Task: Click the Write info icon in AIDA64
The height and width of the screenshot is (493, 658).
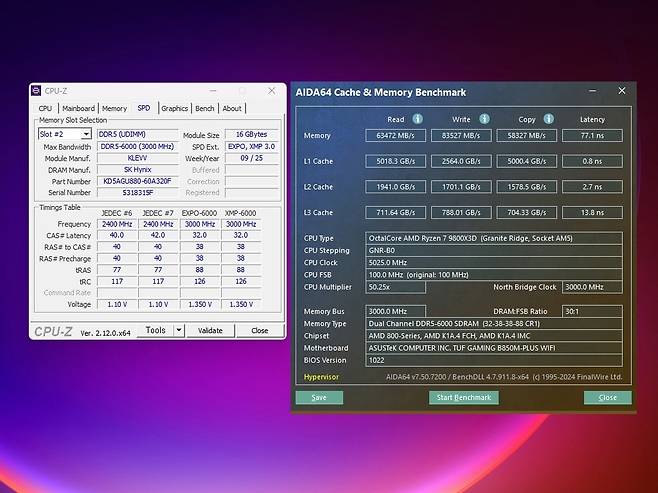Action: click(x=484, y=119)
